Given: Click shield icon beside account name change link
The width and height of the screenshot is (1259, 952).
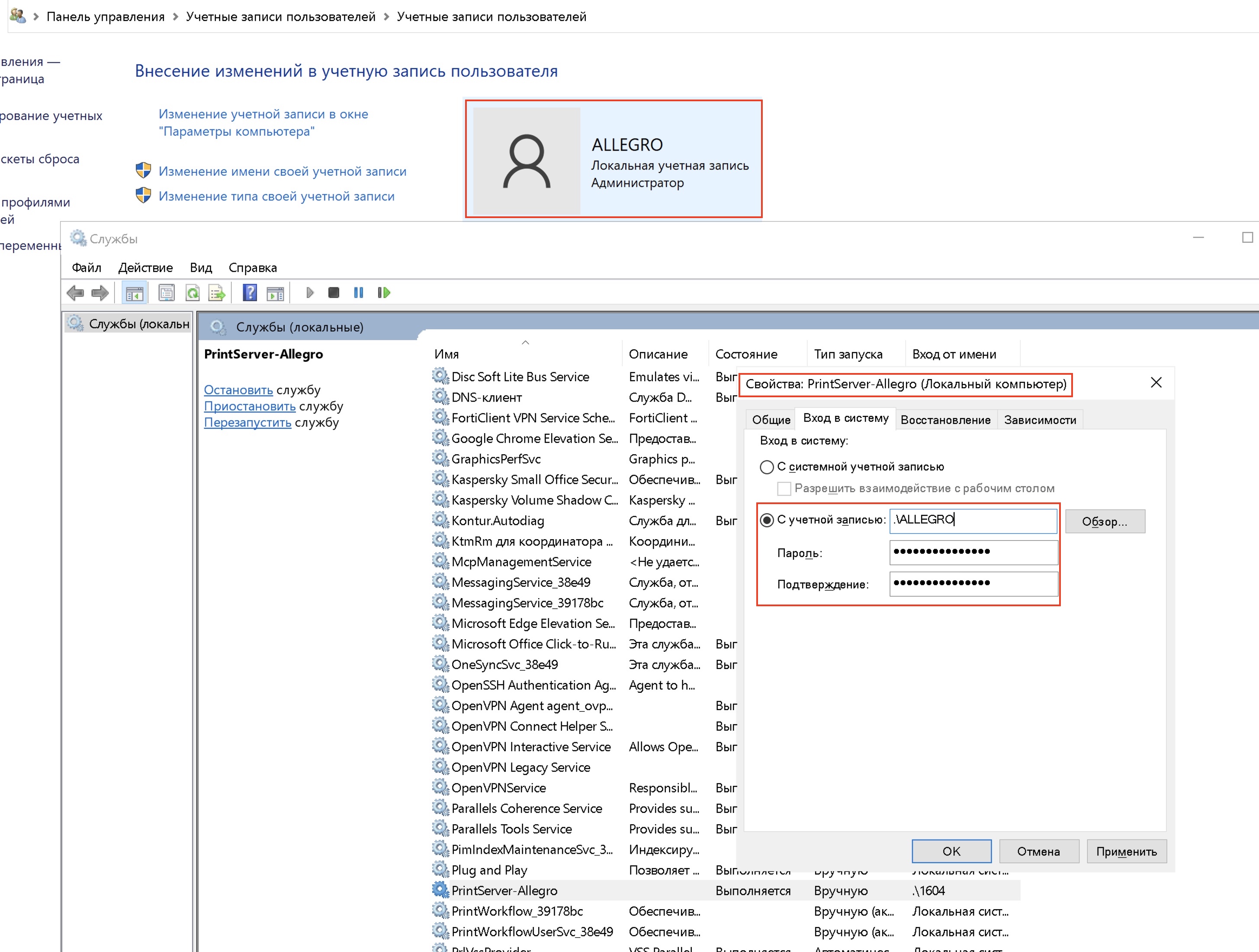Looking at the screenshot, I should 144,170.
